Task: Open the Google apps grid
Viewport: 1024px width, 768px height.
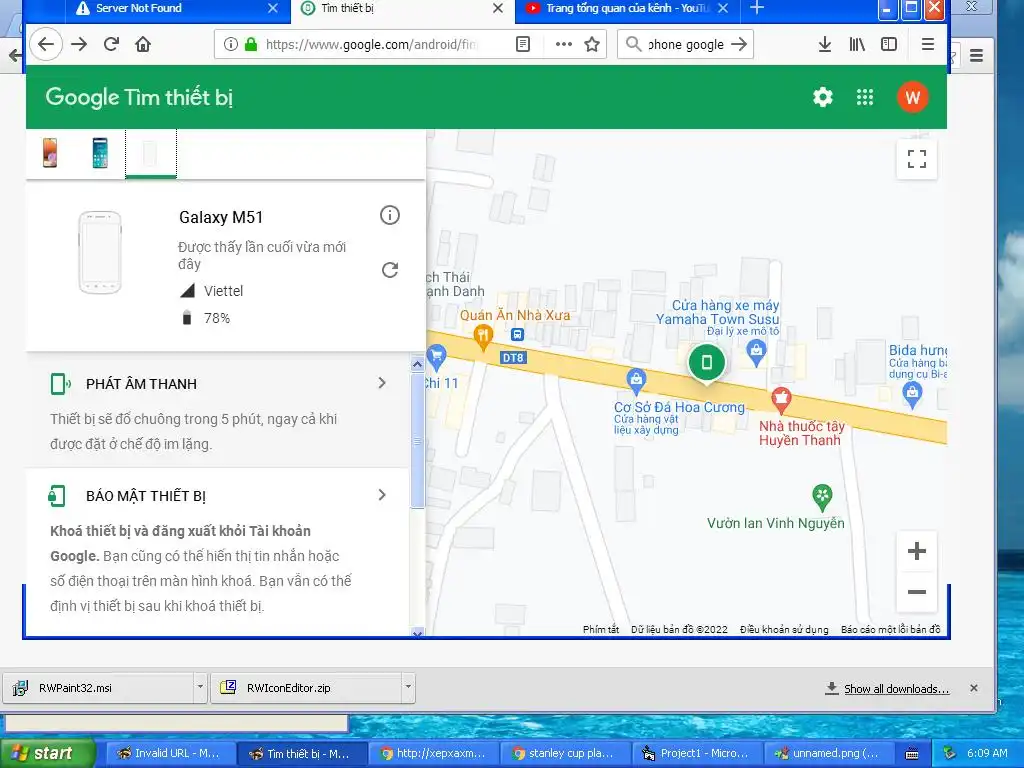Action: [865, 97]
